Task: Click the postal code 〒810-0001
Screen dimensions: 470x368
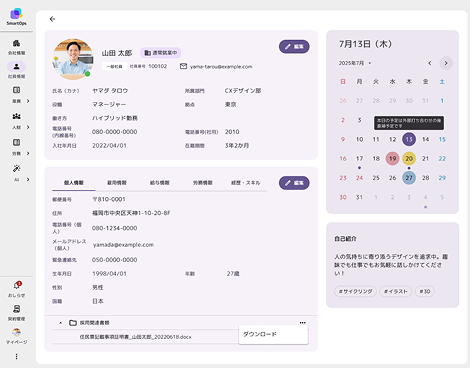Action: coord(109,199)
